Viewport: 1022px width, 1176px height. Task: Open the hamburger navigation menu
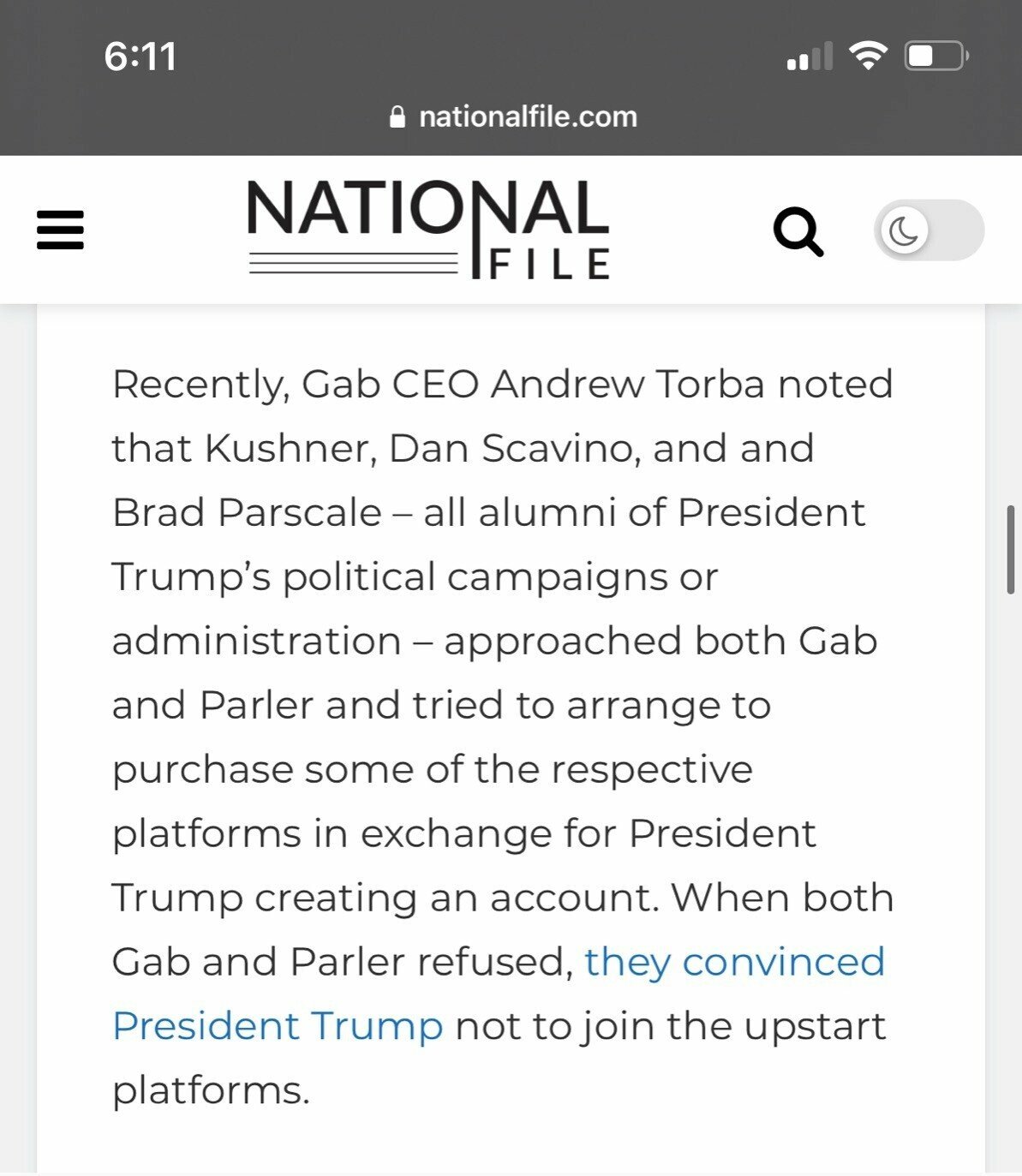60,230
